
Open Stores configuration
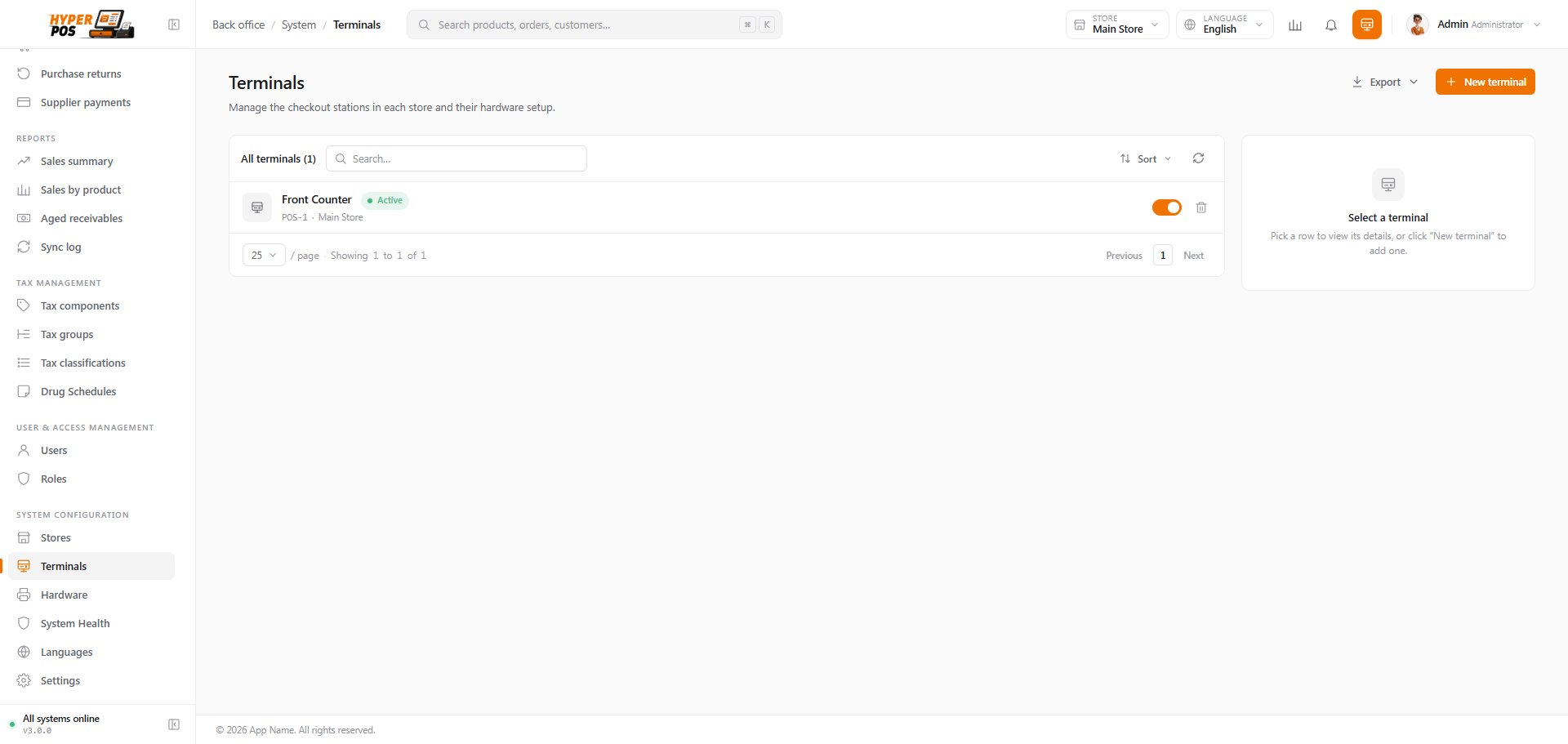(91, 537)
